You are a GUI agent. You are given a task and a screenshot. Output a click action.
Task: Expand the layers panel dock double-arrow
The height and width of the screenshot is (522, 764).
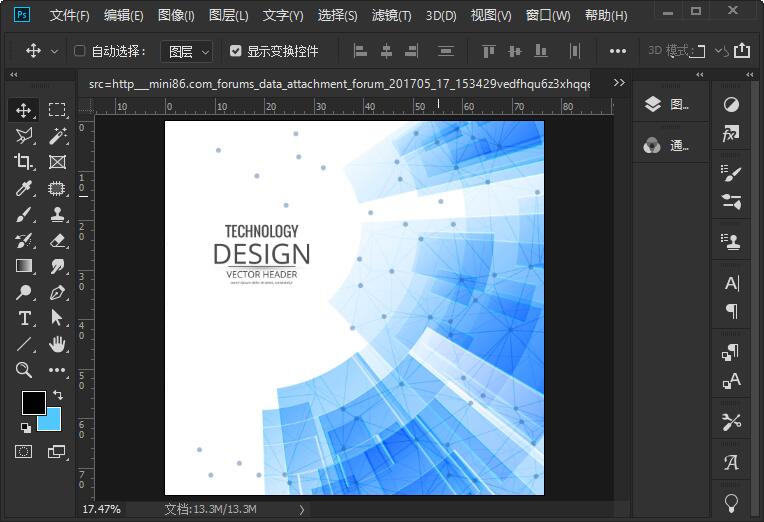point(700,75)
